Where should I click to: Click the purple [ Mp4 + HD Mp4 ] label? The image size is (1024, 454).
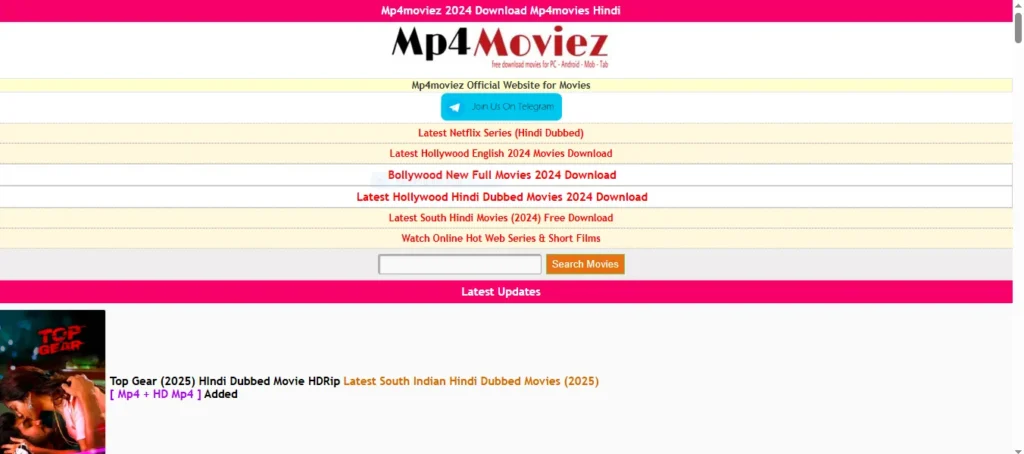pyautogui.click(x=155, y=395)
